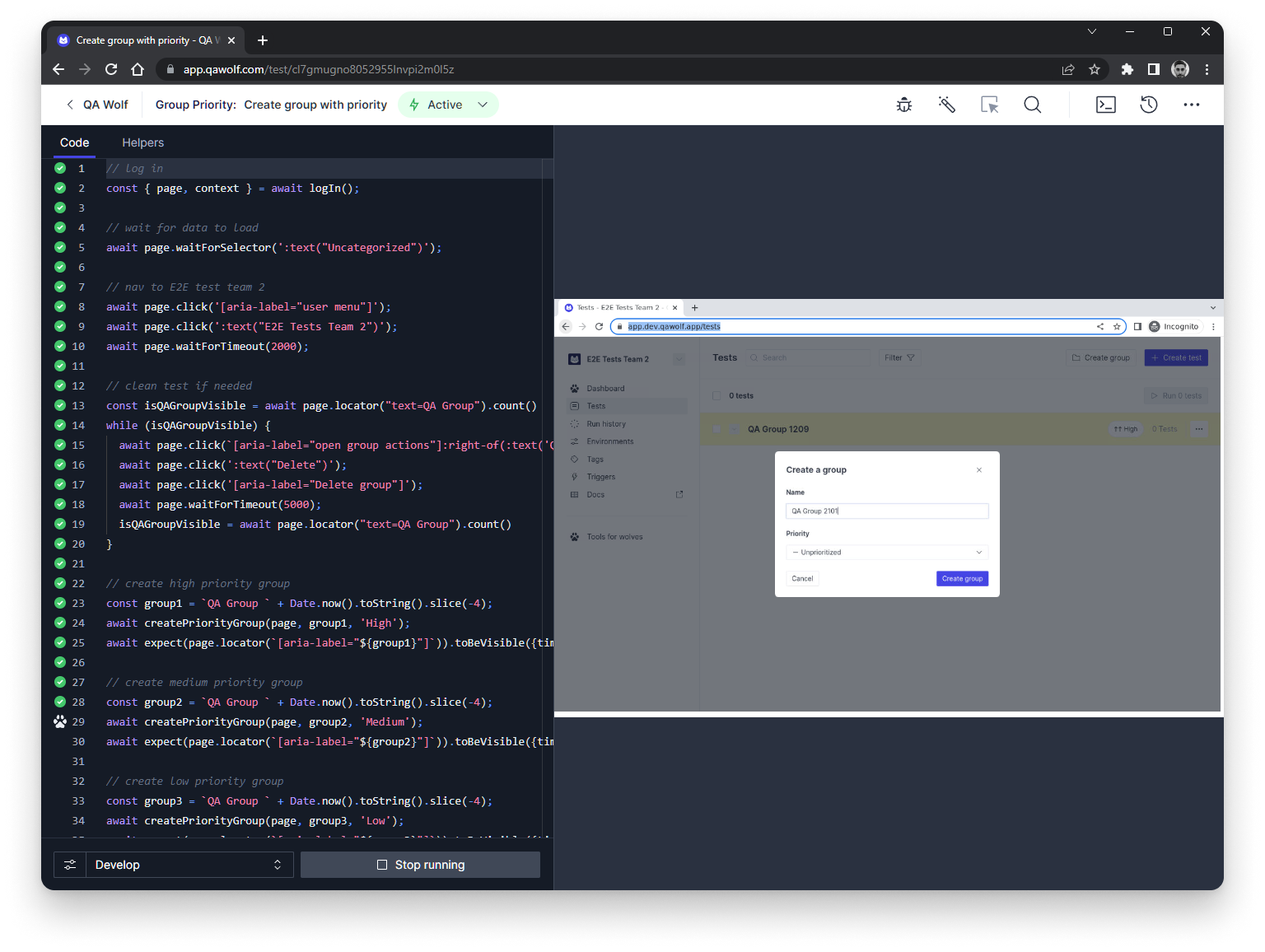
Task: Open the terminal console icon
Action: 1106,105
